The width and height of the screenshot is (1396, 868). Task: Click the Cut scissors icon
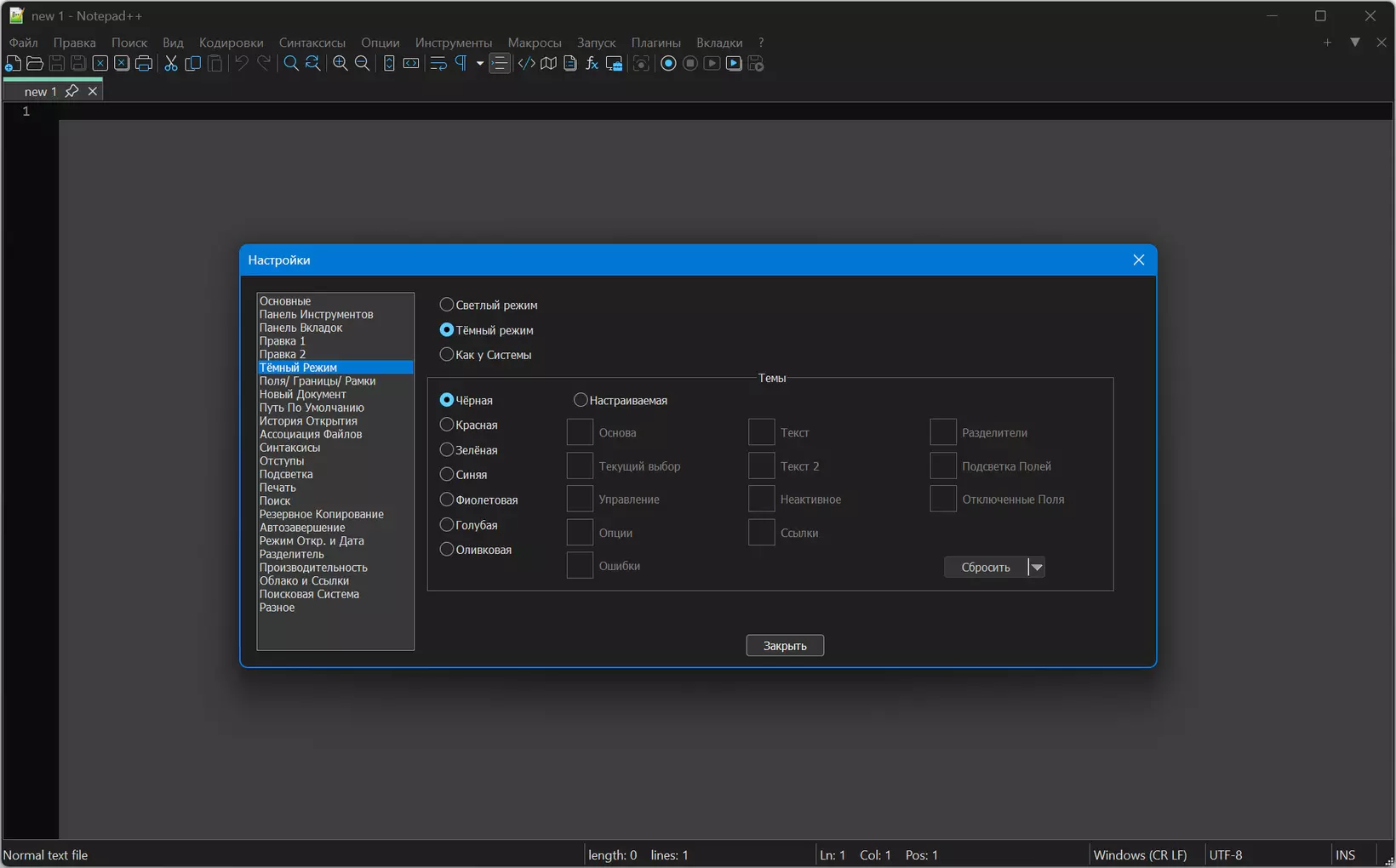click(171, 64)
